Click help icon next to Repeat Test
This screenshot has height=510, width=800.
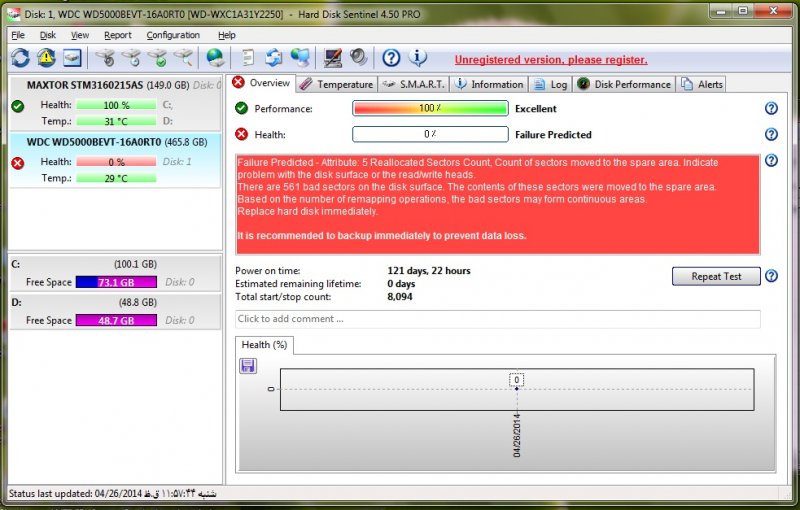click(x=771, y=276)
